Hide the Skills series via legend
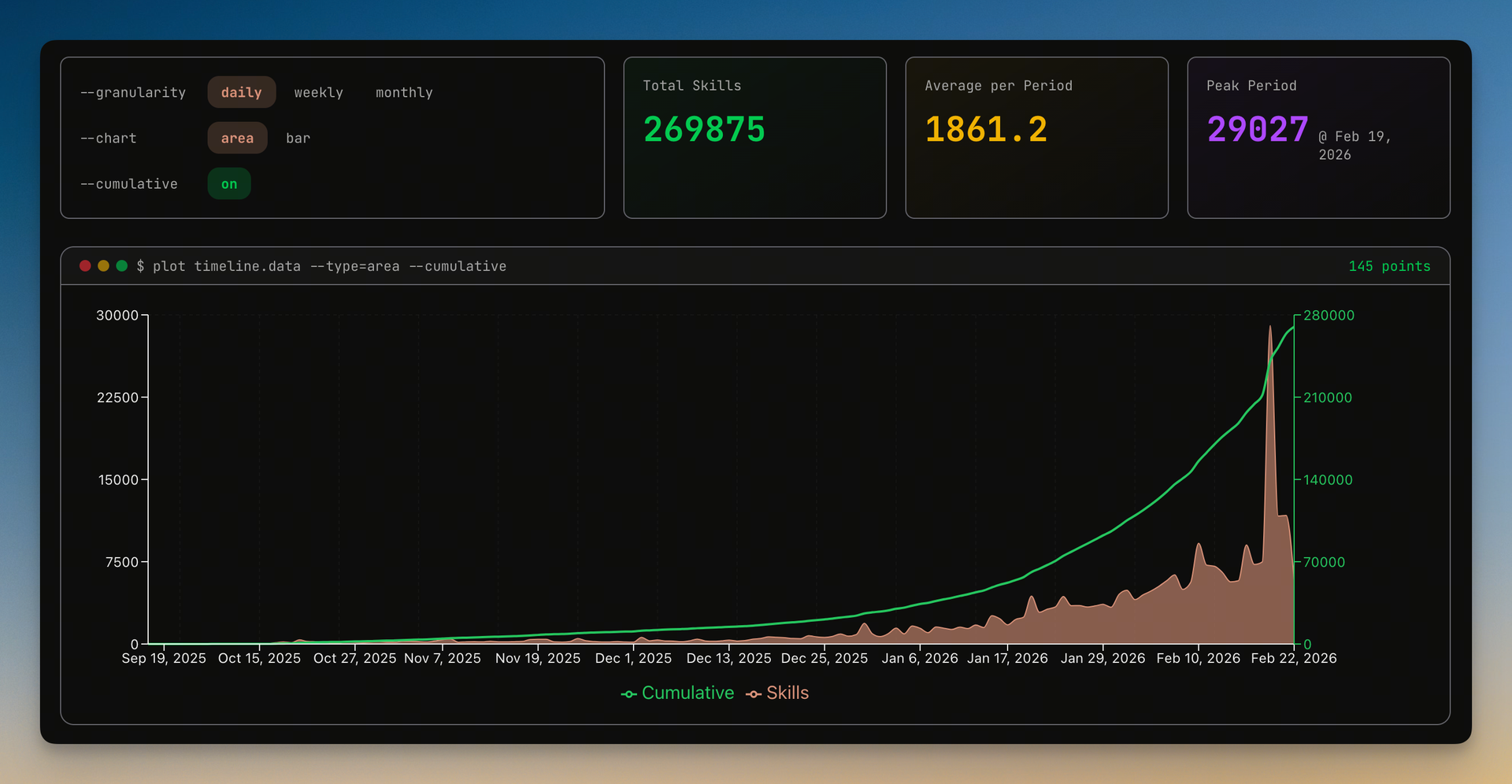 click(787, 693)
